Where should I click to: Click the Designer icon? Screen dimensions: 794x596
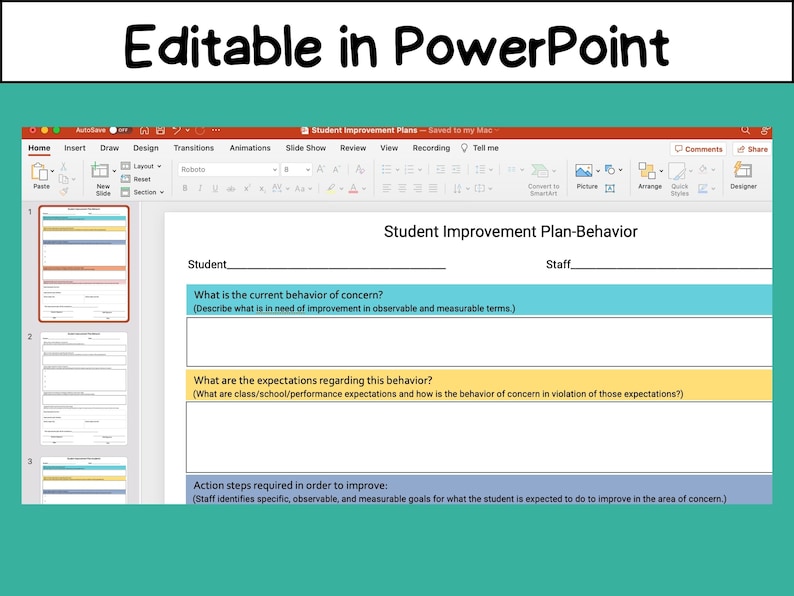pyautogui.click(x=743, y=170)
